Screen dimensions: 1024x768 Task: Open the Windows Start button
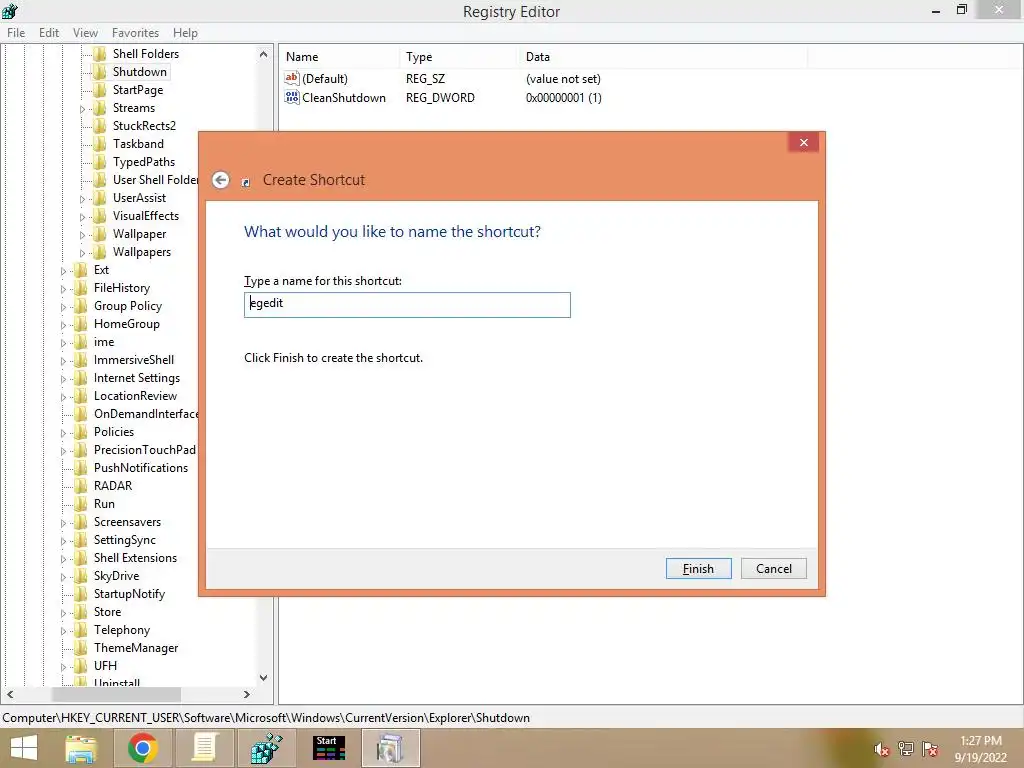24,748
